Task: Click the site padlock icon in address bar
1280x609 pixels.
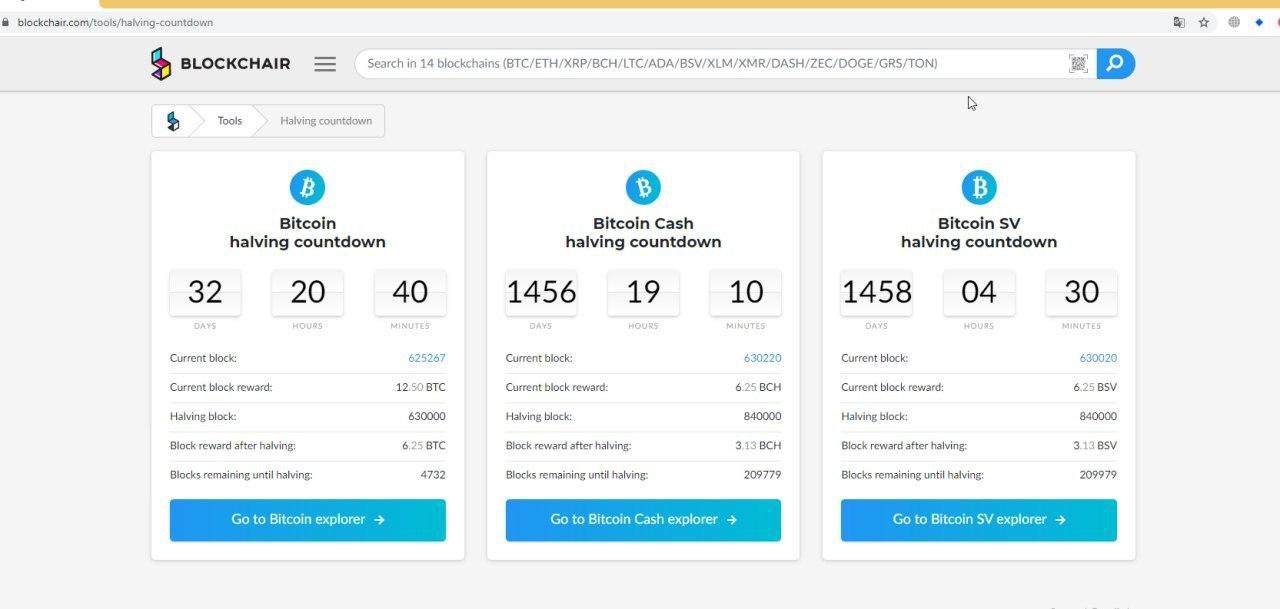Action: [x=6, y=22]
